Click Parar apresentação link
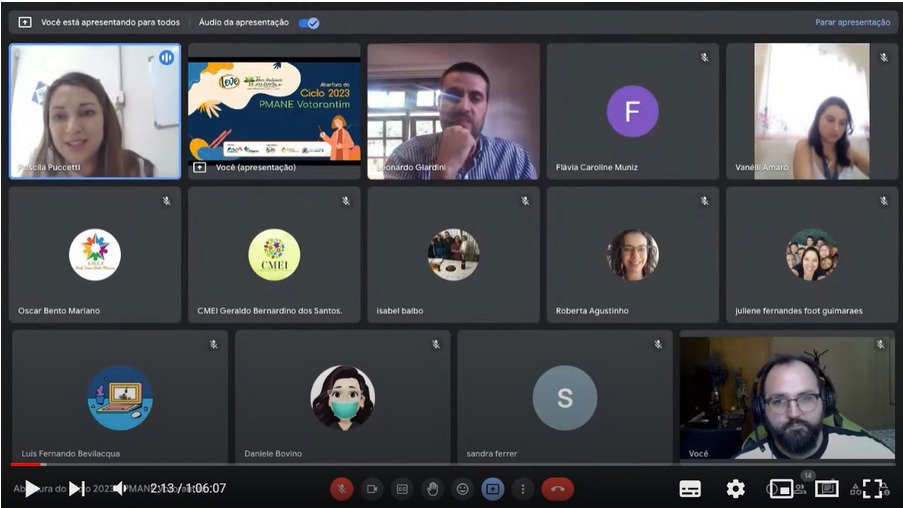This screenshot has width=903, height=508. 852,22
